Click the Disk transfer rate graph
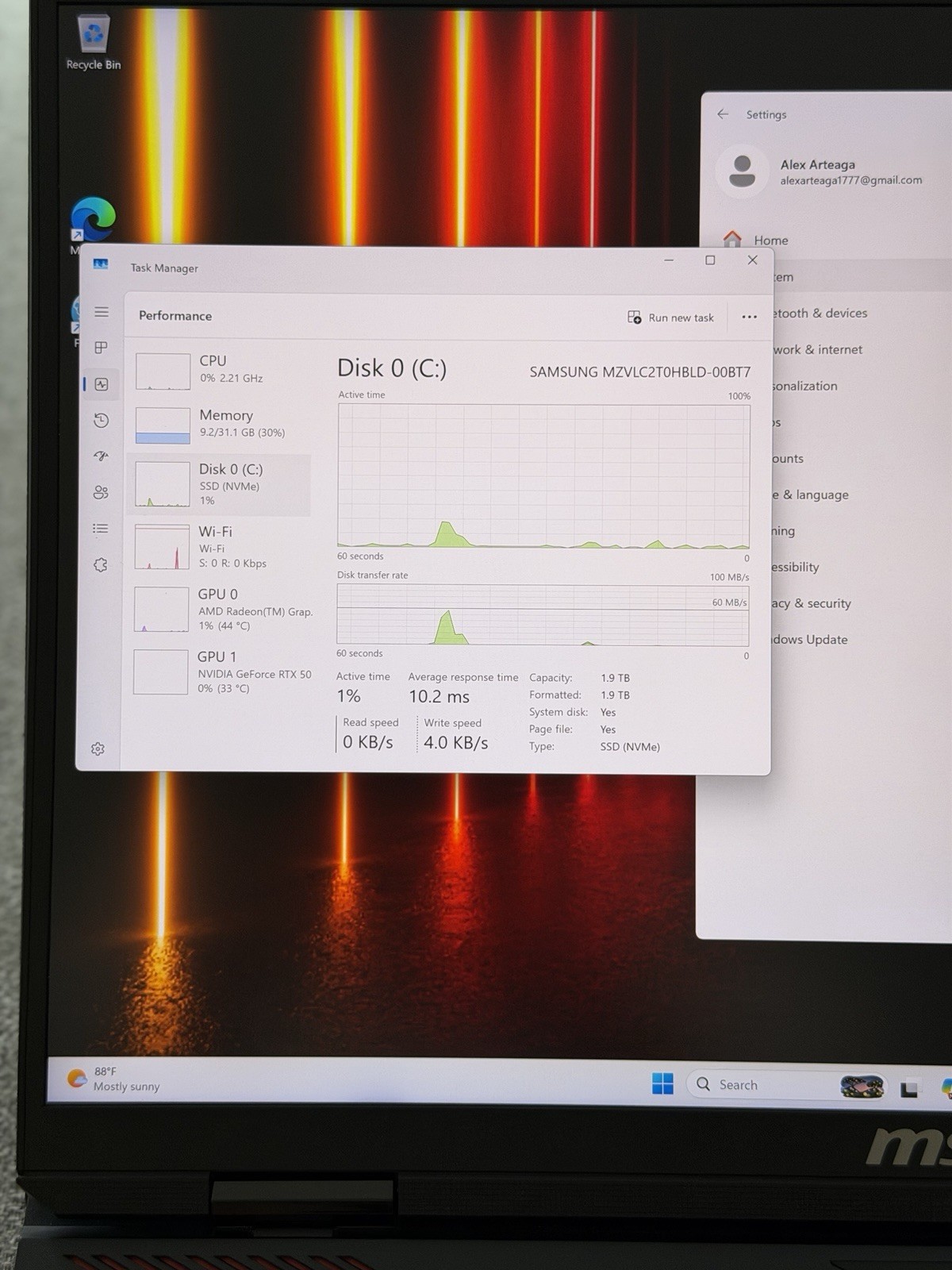 pyautogui.click(x=543, y=615)
